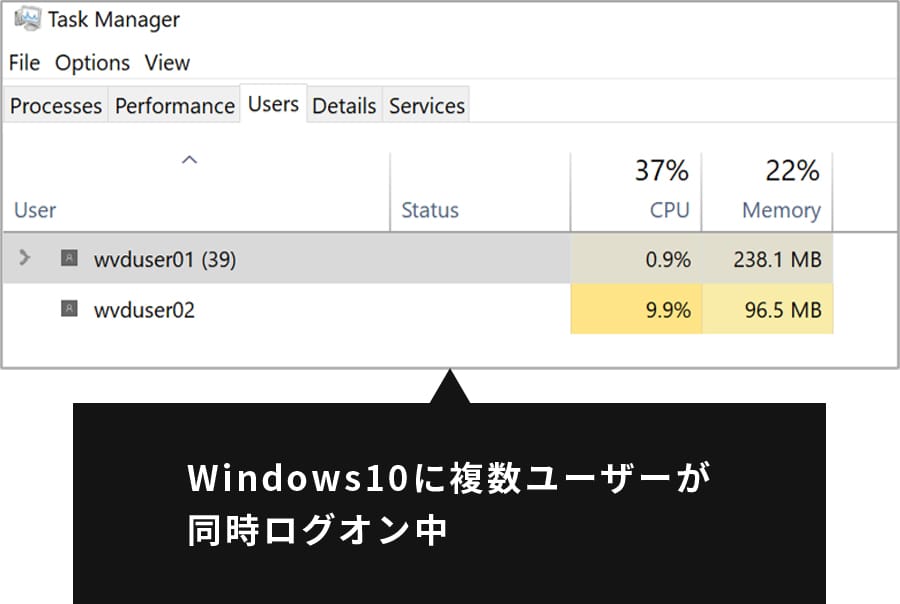The width and height of the screenshot is (900, 604).
Task: Sort by the Status column header
Action: pyautogui.click(x=480, y=192)
